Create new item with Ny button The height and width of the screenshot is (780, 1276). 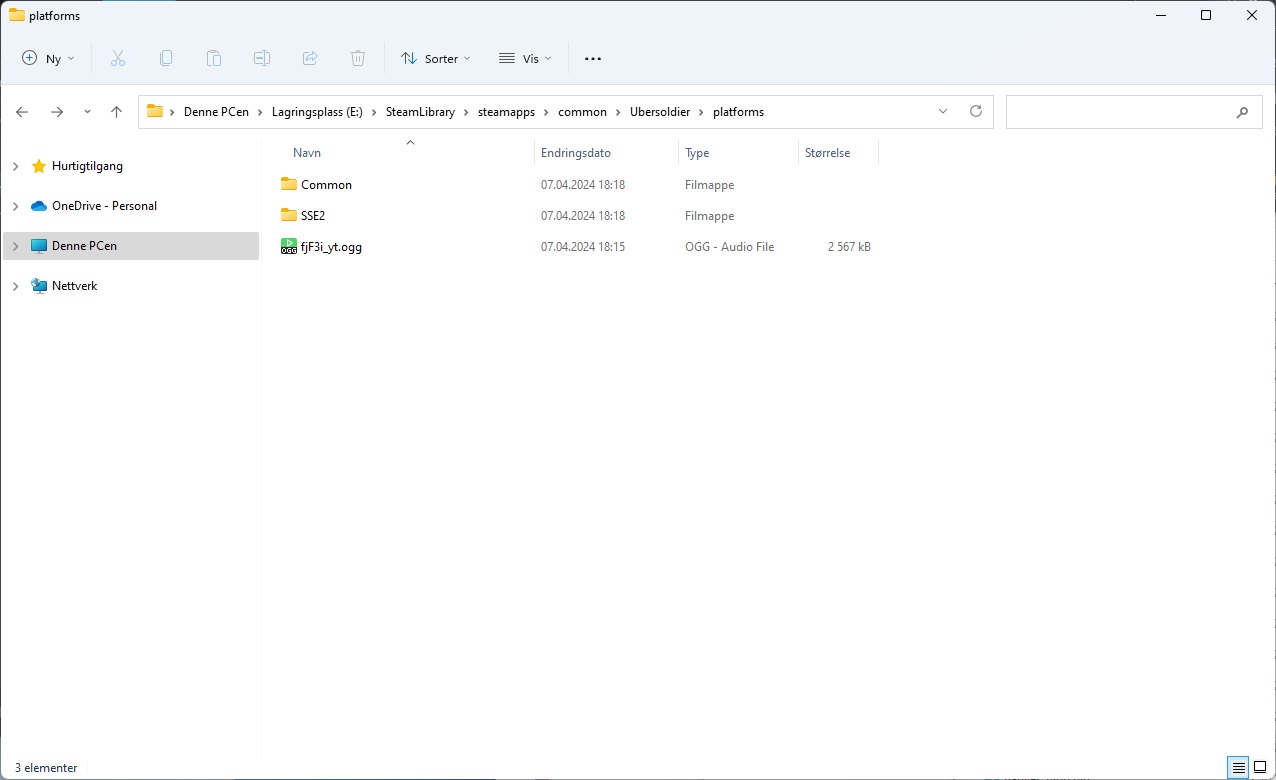tap(48, 59)
